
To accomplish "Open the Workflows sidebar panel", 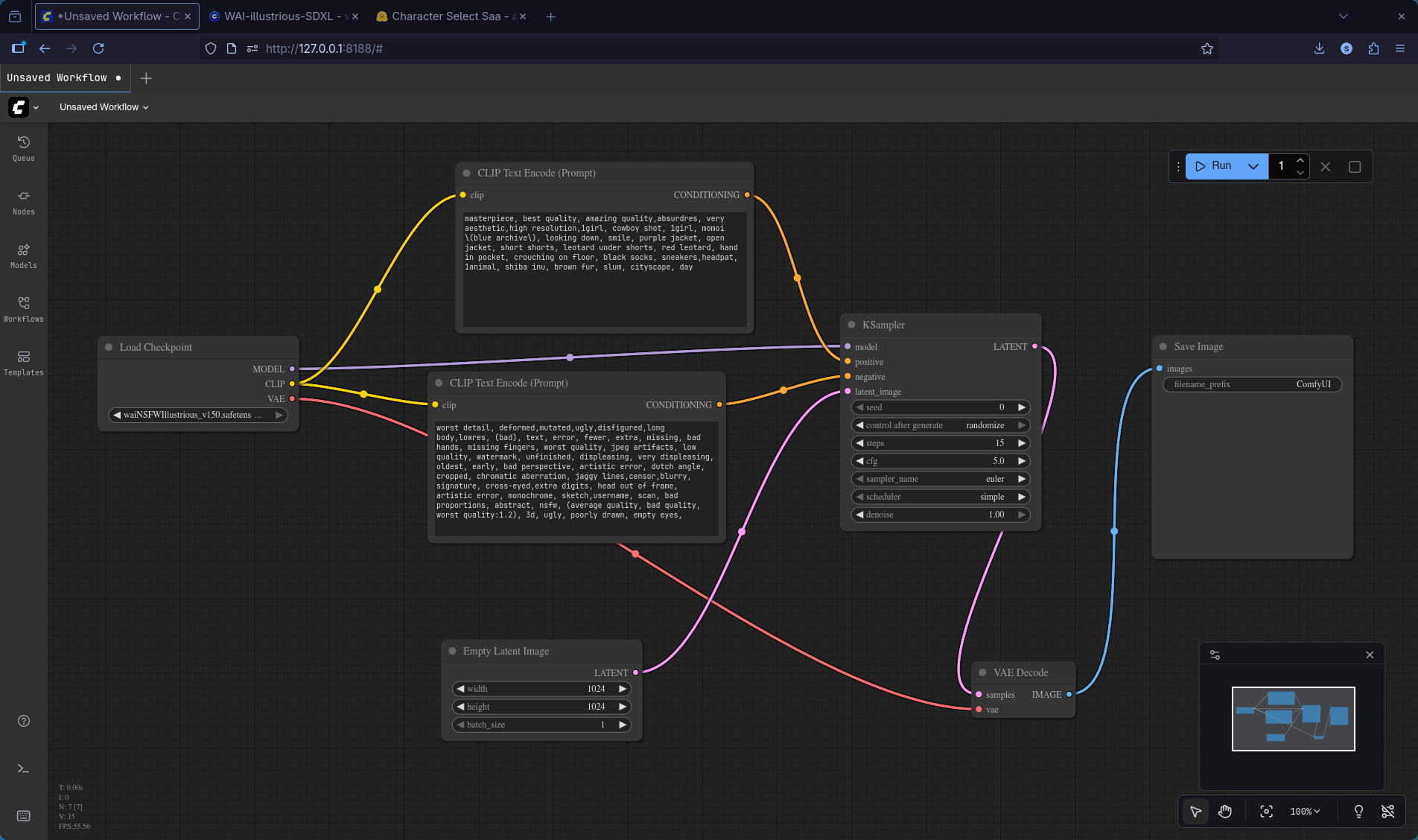I will pyautogui.click(x=24, y=308).
